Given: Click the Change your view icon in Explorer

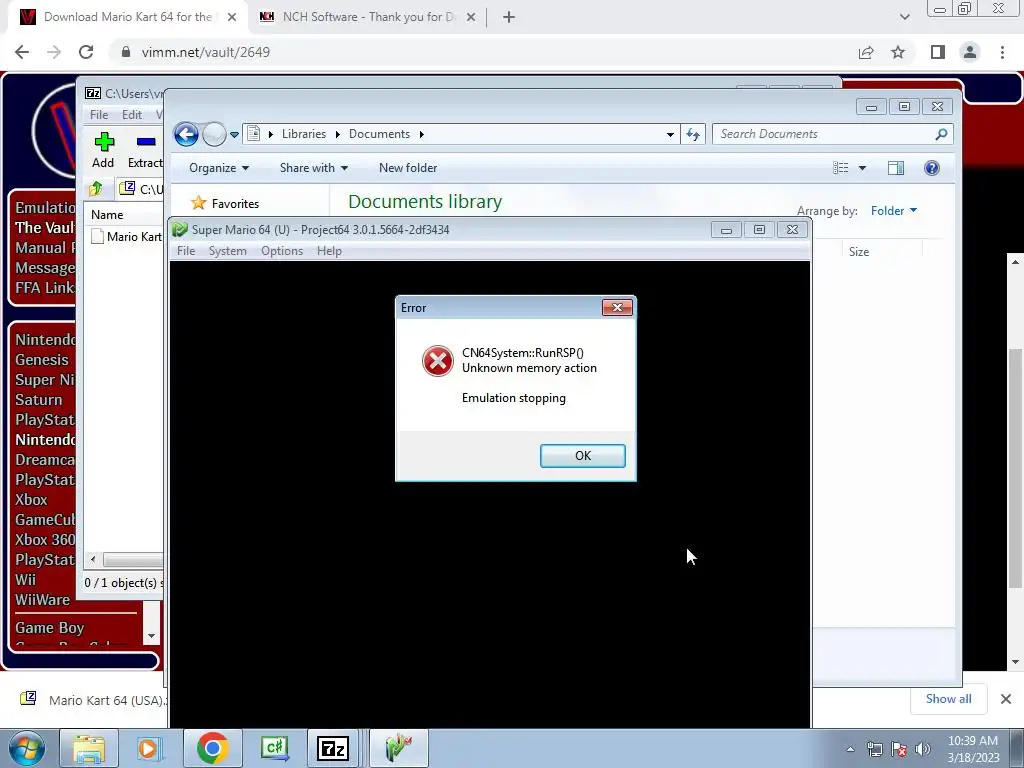Looking at the screenshot, I should (840, 168).
